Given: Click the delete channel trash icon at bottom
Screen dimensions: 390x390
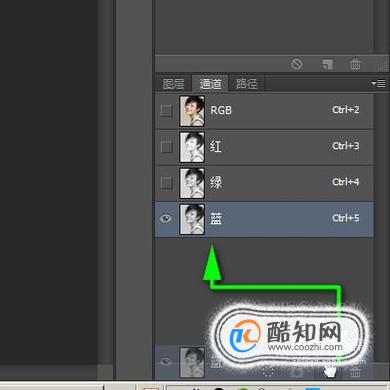Looking at the screenshot, I should [355, 371].
